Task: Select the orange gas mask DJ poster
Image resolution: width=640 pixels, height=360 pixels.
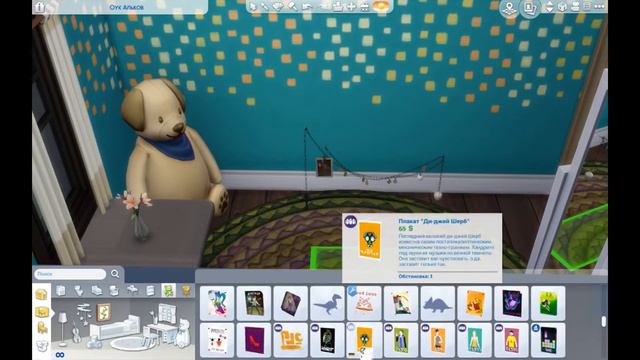Action: coord(364,340)
